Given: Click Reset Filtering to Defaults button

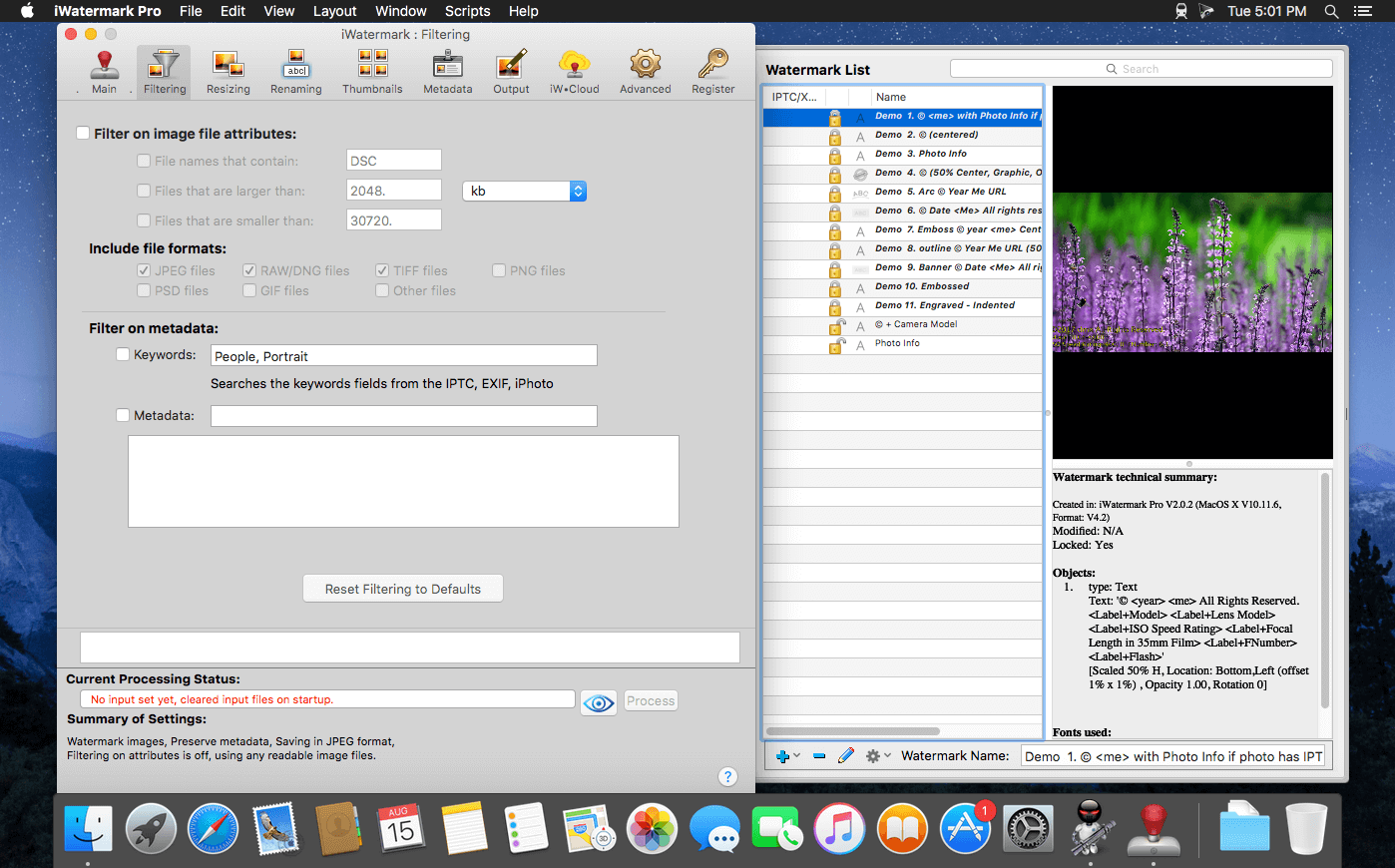Looking at the screenshot, I should pyautogui.click(x=402, y=589).
